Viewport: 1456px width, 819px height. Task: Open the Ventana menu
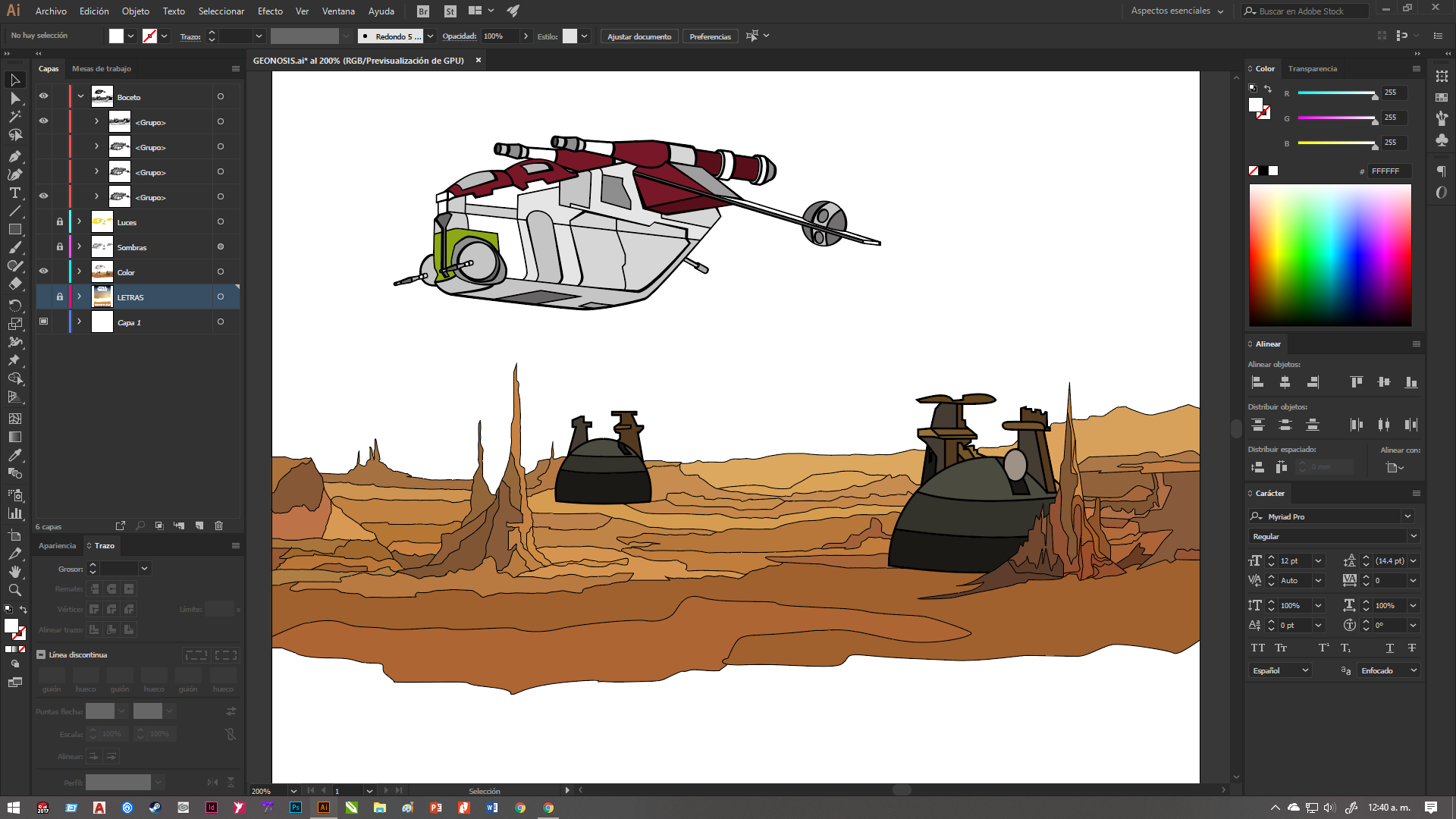338,11
